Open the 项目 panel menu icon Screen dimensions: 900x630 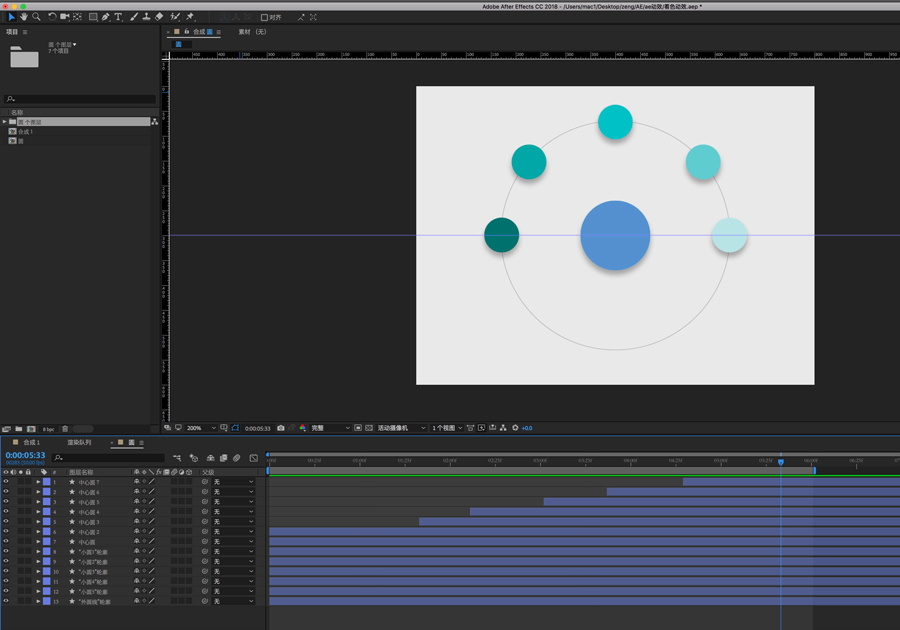click(x=25, y=32)
